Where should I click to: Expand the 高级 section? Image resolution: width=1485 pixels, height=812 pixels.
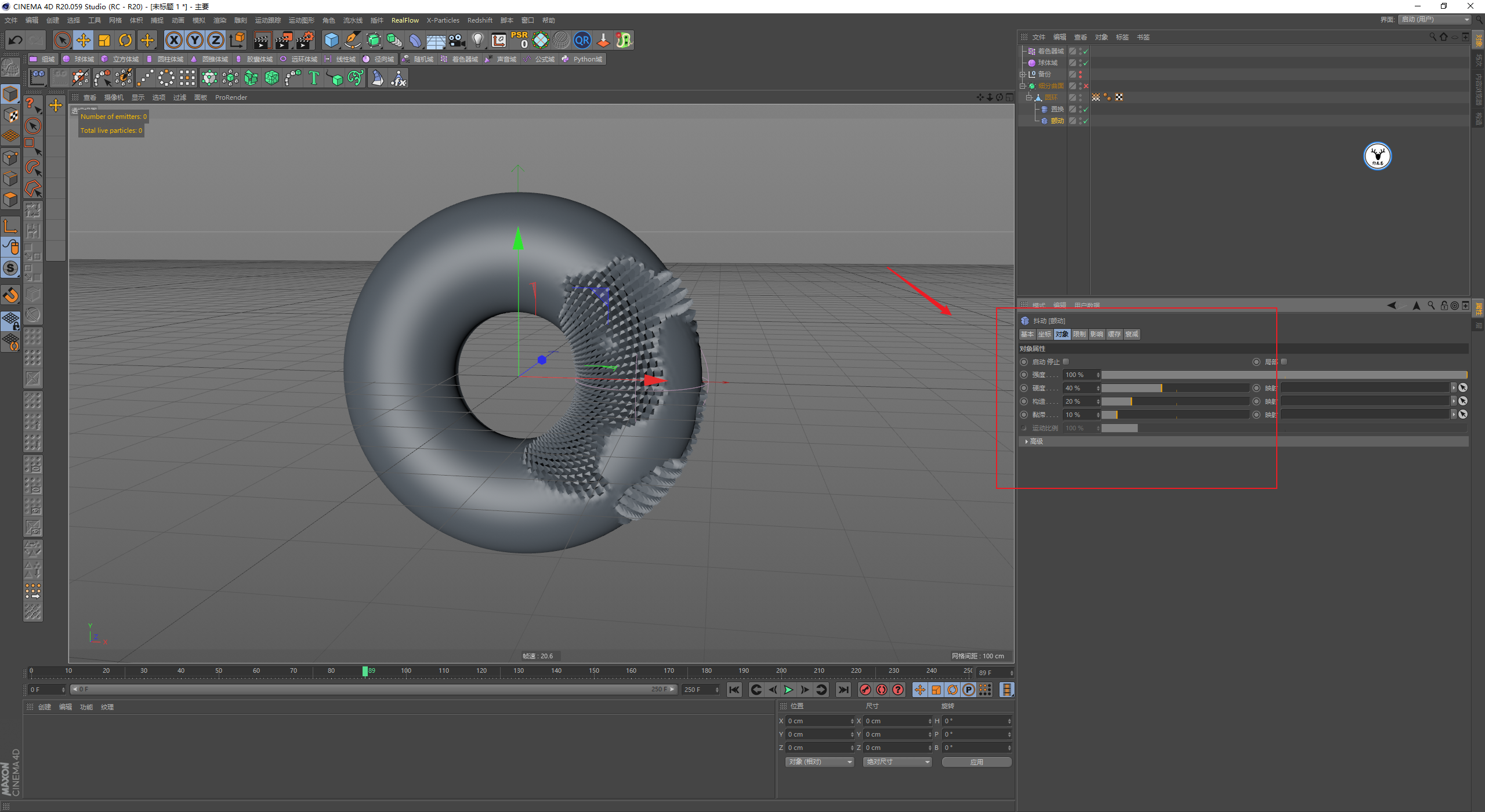coord(1033,441)
